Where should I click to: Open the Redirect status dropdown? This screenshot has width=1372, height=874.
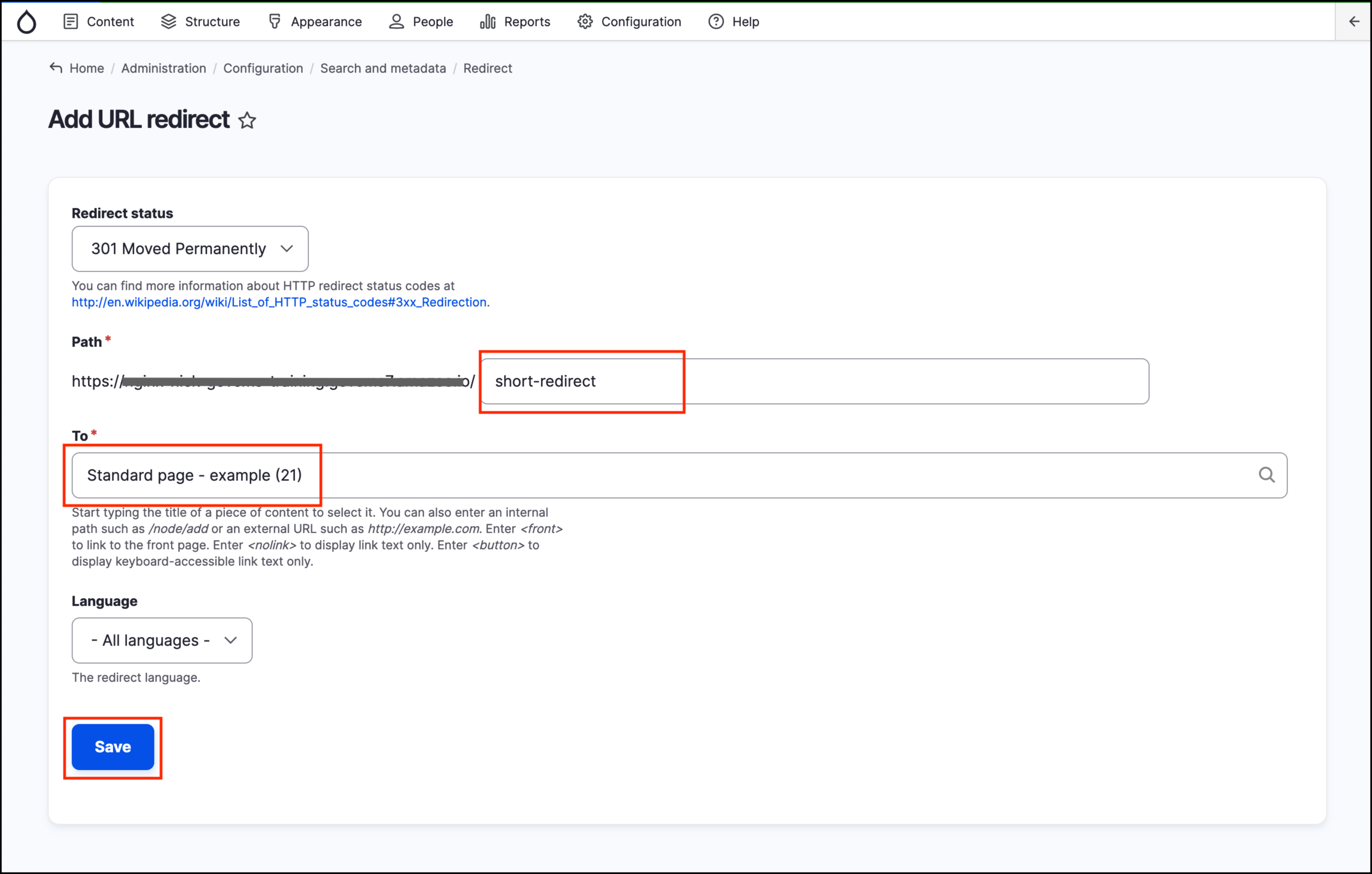(190, 249)
